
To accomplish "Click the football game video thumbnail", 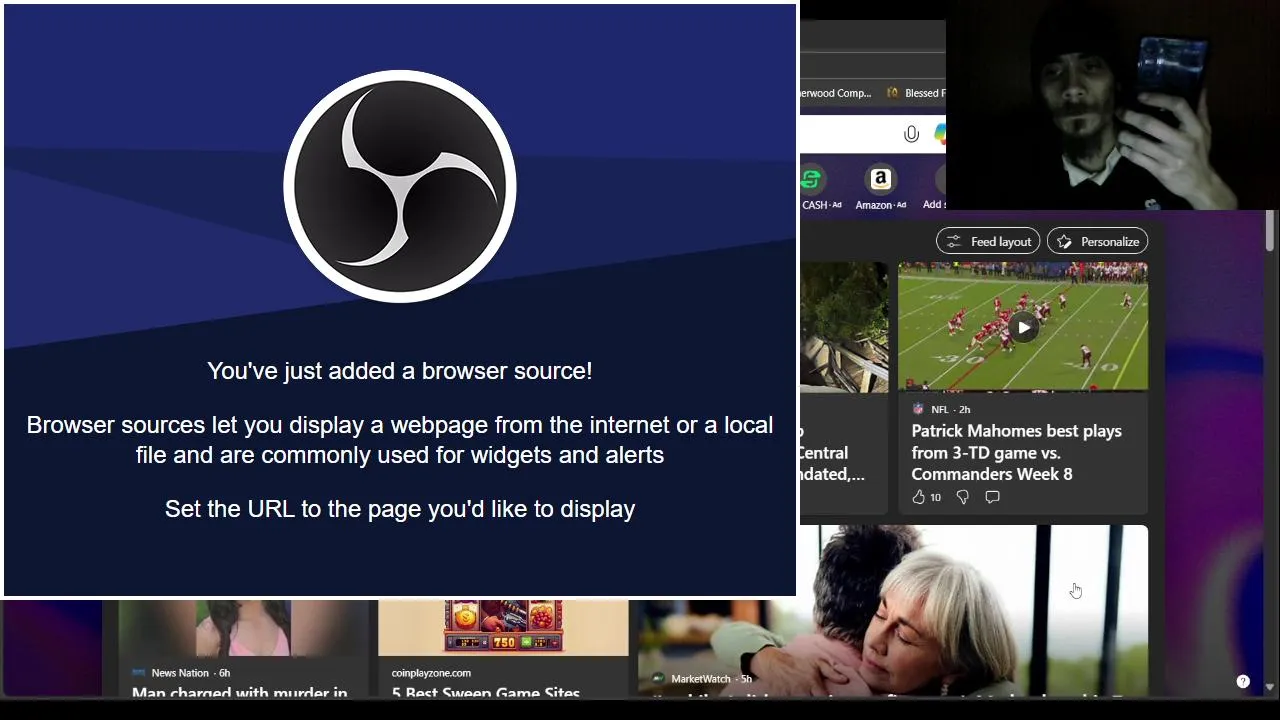I will (1023, 326).
